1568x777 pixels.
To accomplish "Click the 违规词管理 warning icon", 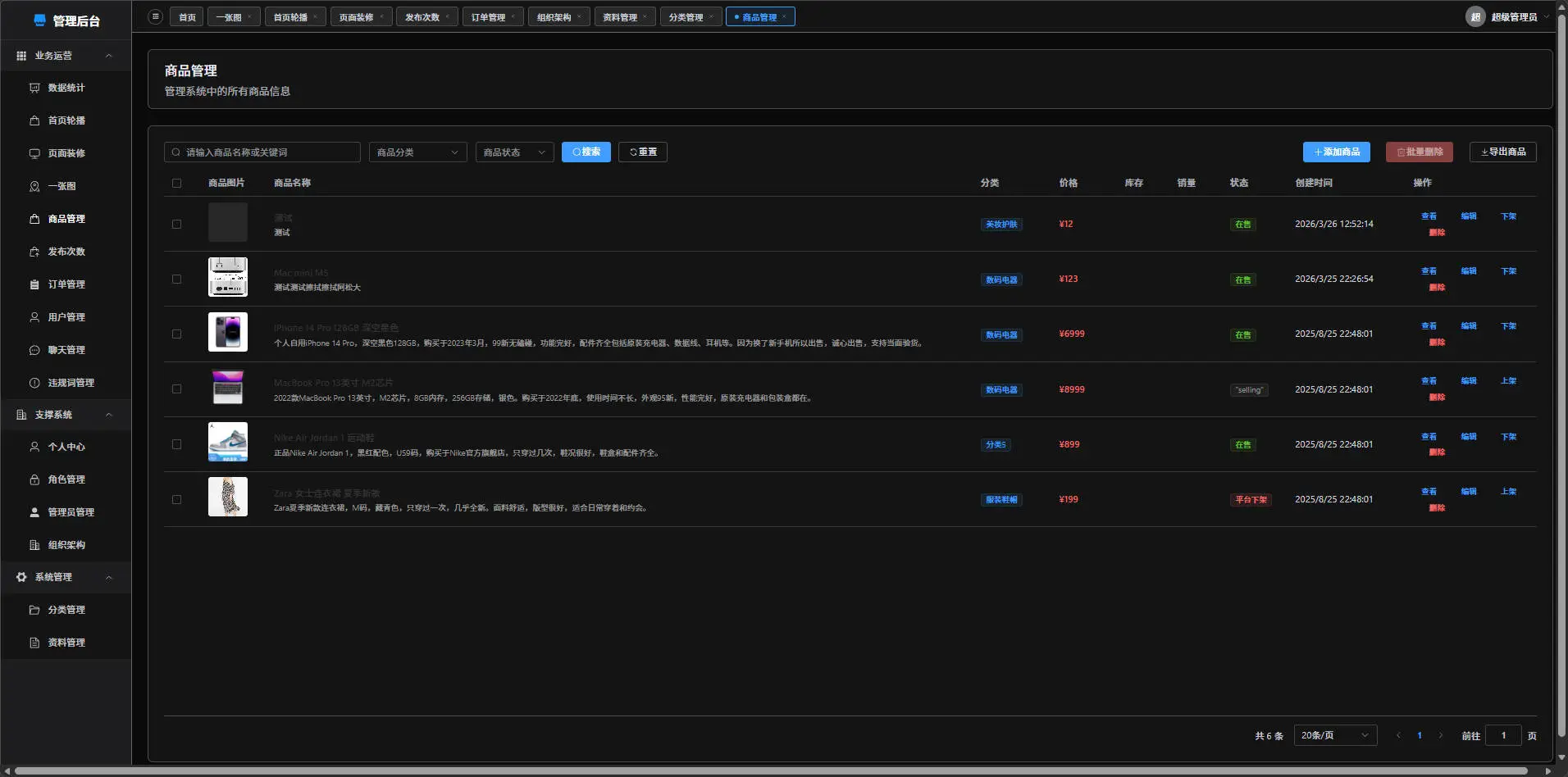I will (x=34, y=383).
